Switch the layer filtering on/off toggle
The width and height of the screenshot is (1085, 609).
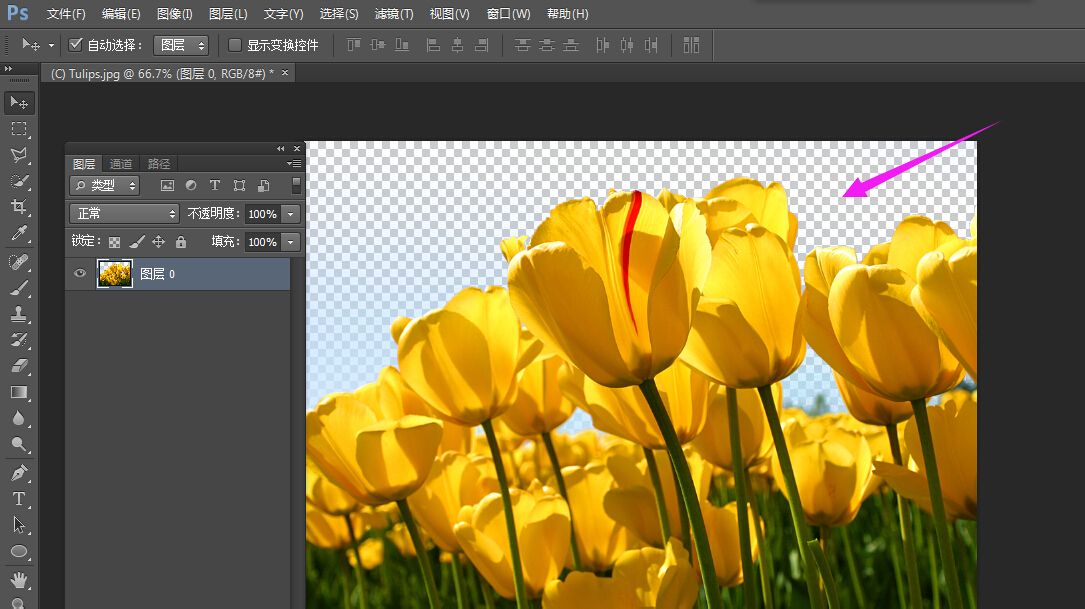[x=296, y=185]
